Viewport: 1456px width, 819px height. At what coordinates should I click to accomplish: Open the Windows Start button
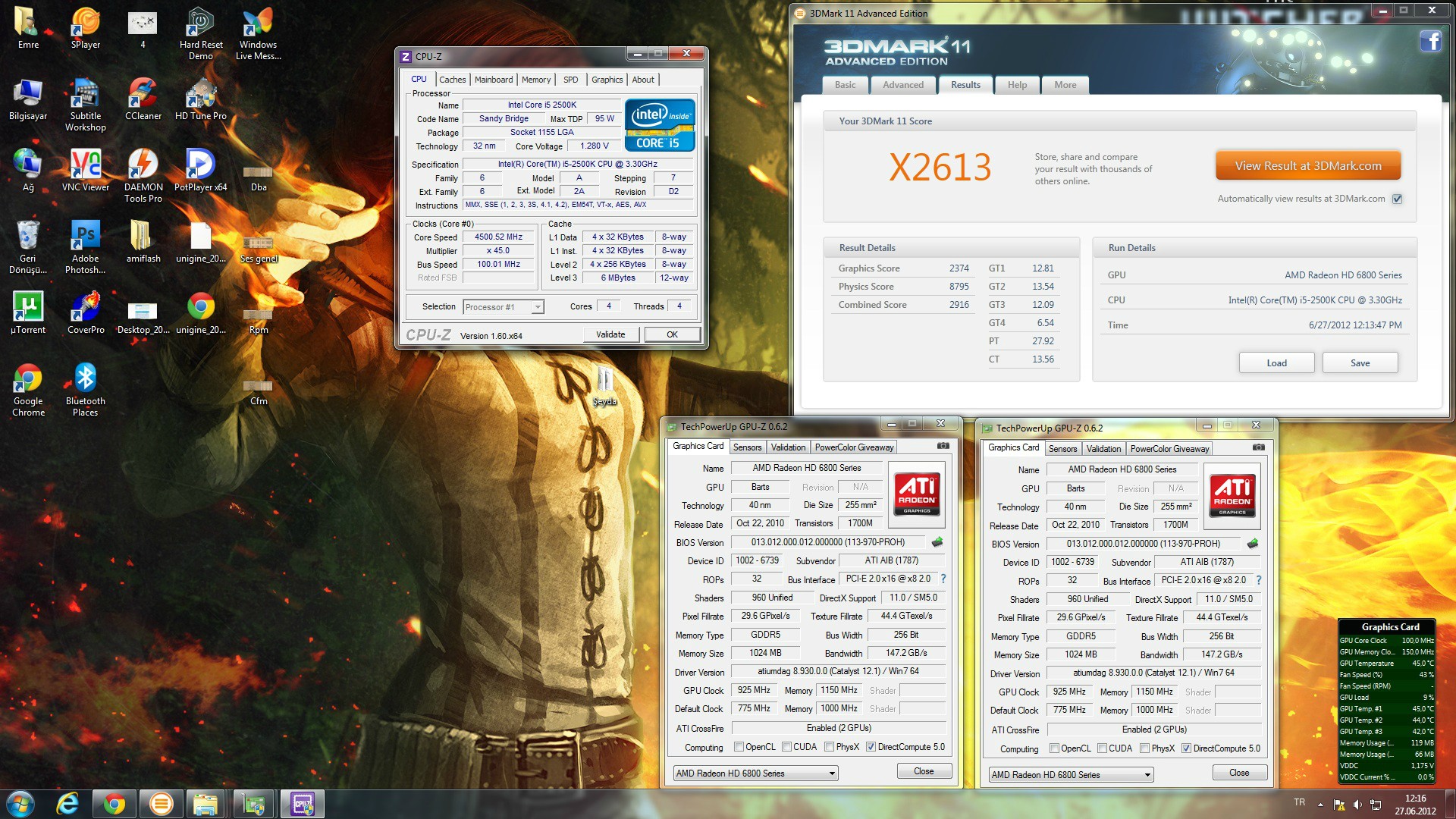[20, 804]
